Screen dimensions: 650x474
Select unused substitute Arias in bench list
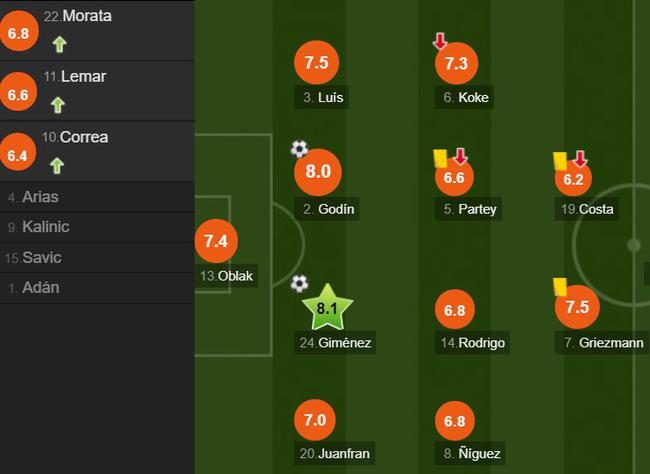point(97,197)
